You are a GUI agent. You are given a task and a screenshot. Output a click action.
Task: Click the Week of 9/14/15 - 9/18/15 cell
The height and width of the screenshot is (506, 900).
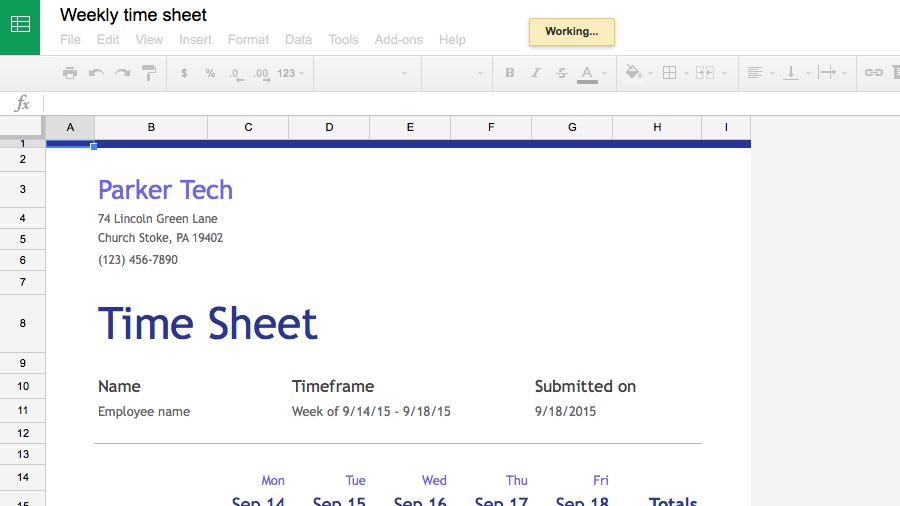[371, 411]
